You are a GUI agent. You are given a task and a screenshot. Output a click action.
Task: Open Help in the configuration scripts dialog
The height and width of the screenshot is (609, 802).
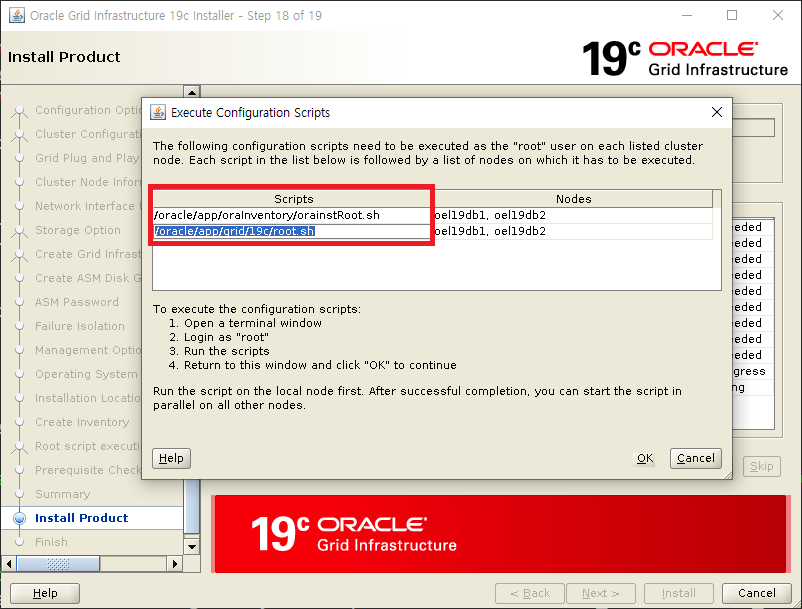tap(171, 458)
